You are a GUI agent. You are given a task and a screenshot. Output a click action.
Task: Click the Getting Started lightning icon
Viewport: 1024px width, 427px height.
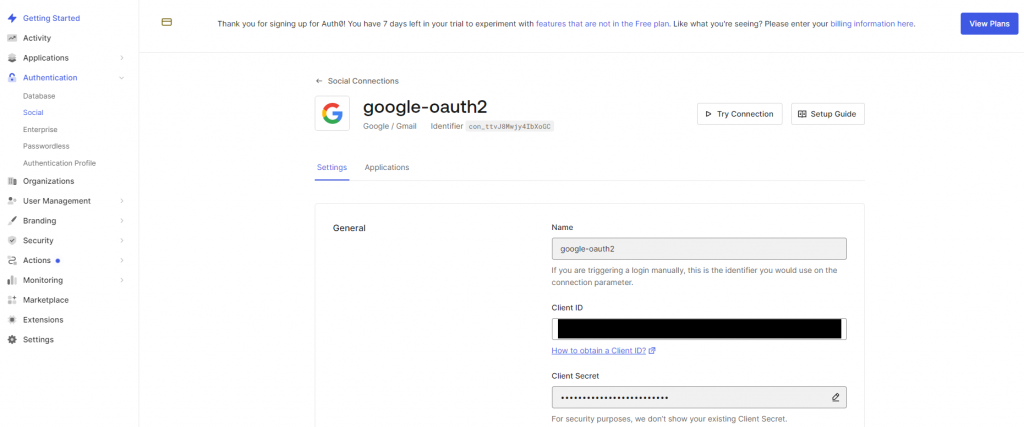(12, 18)
